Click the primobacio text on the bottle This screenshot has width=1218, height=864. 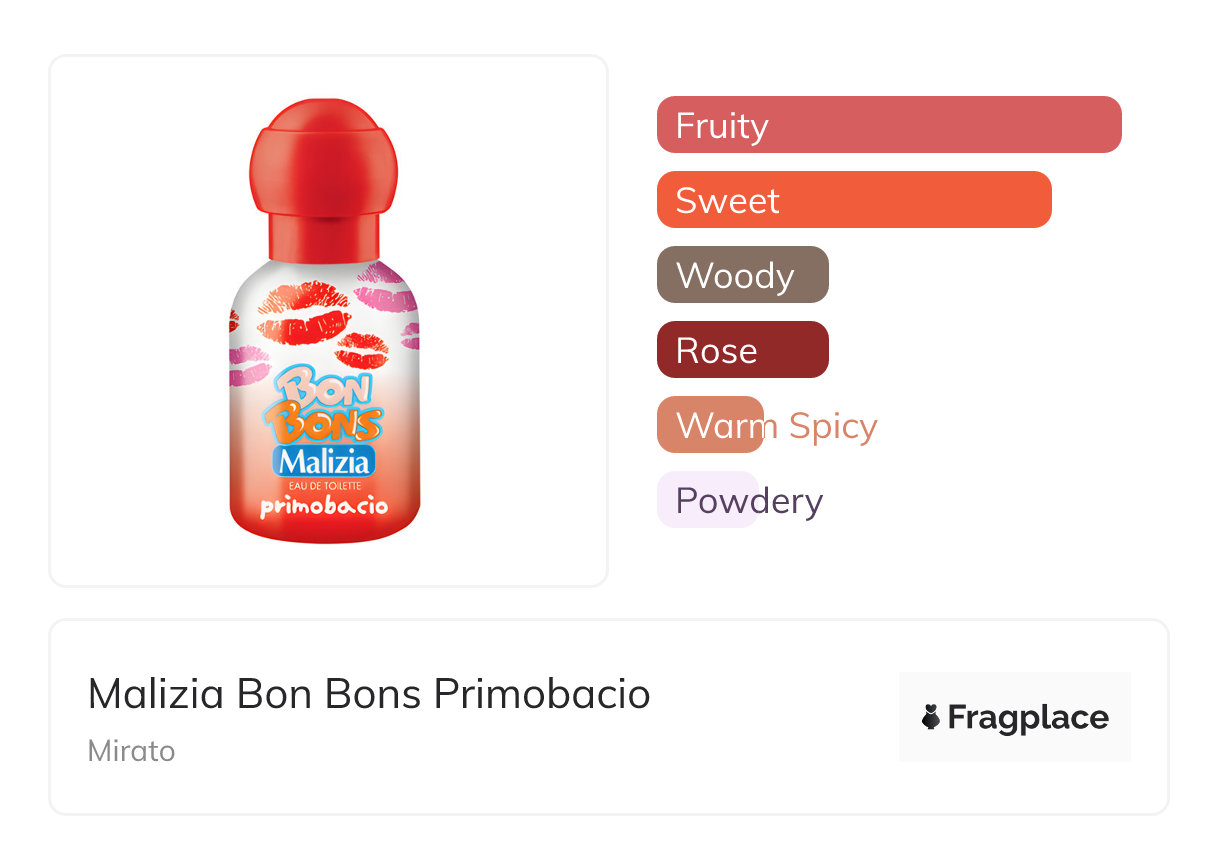pos(324,506)
